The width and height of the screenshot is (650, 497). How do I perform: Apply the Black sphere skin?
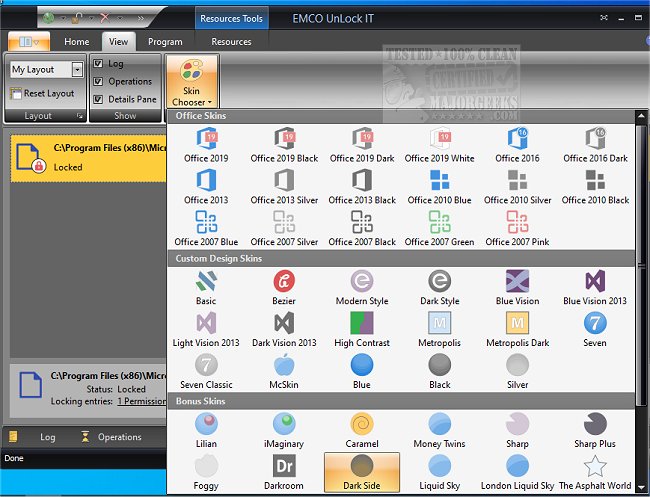click(x=439, y=372)
